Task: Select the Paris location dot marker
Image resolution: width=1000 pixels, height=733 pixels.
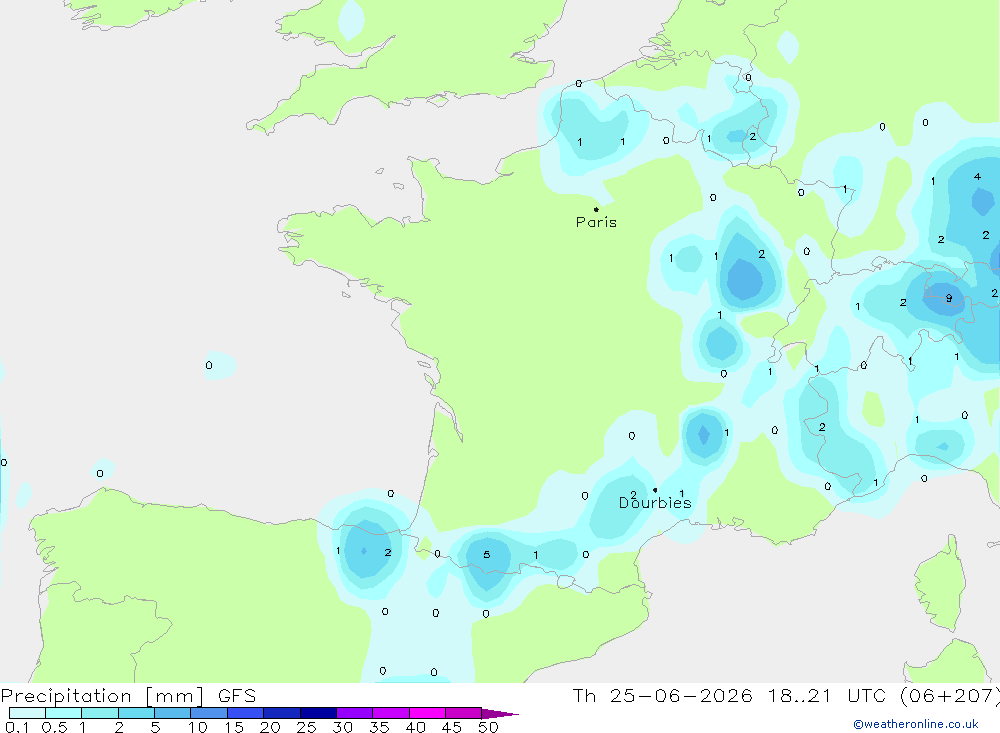Action: [x=596, y=209]
